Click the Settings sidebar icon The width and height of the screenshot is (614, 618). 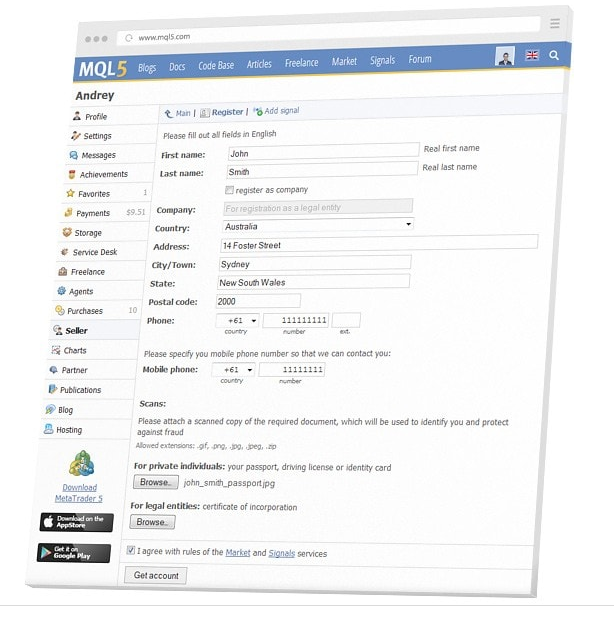75,136
